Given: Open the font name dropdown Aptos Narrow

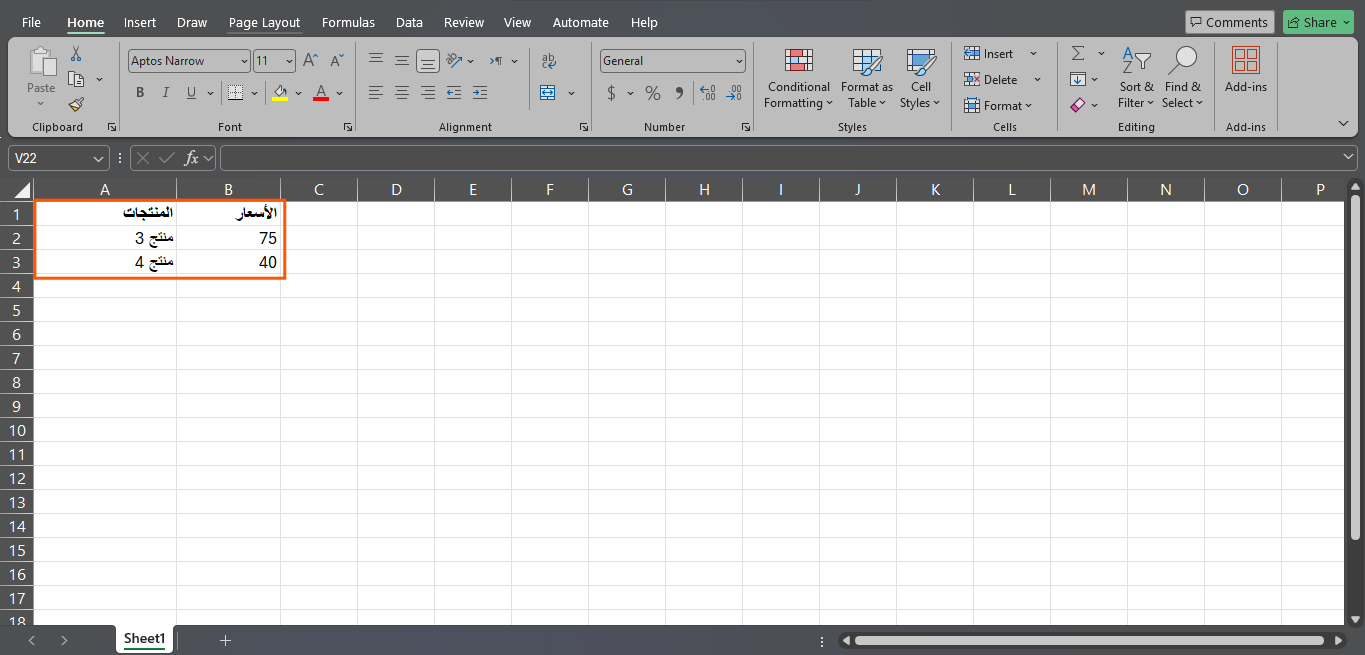Looking at the screenshot, I should pyautogui.click(x=188, y=61).
